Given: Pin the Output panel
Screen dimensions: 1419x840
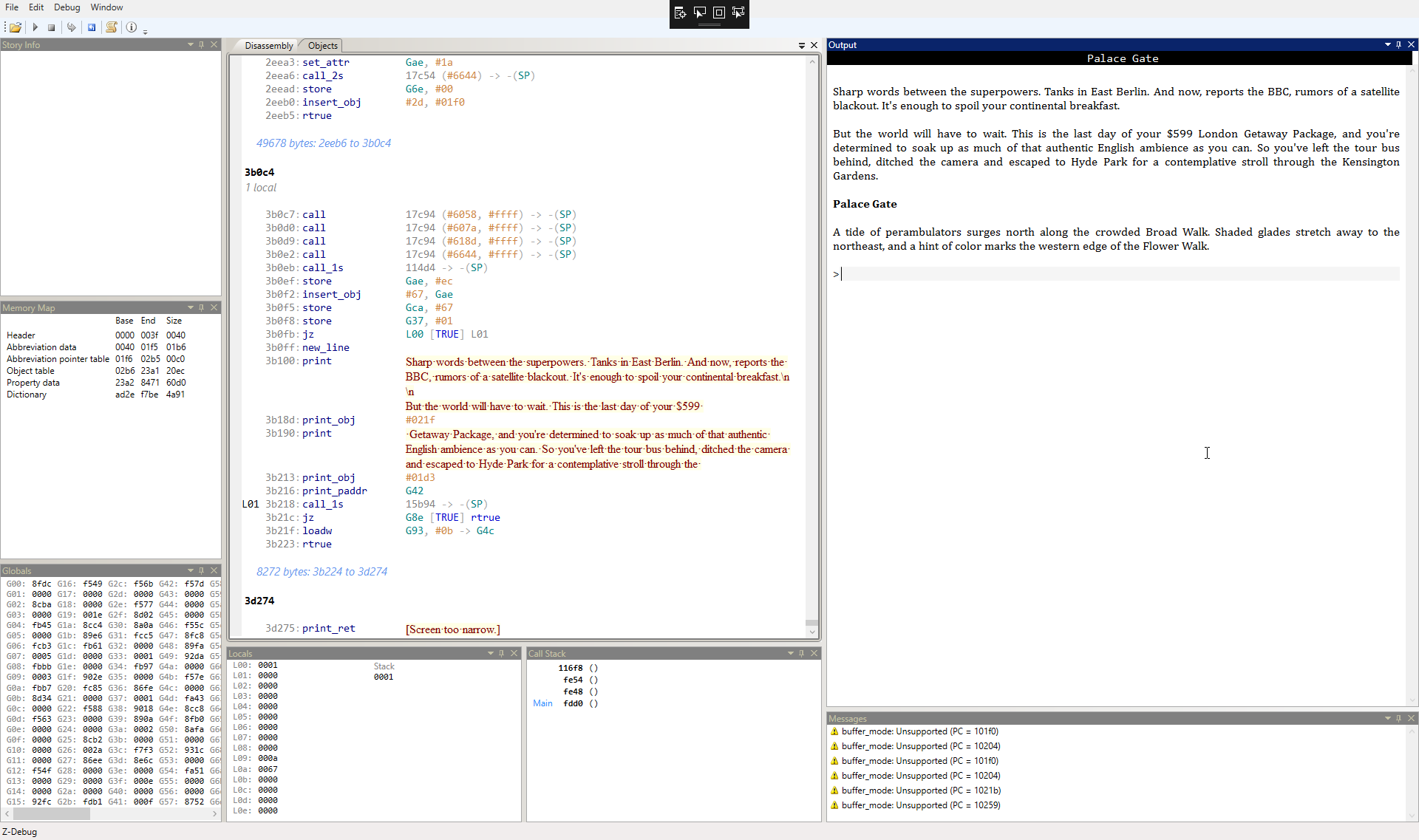Looking at the screenshot, I should pos(1399,45).
